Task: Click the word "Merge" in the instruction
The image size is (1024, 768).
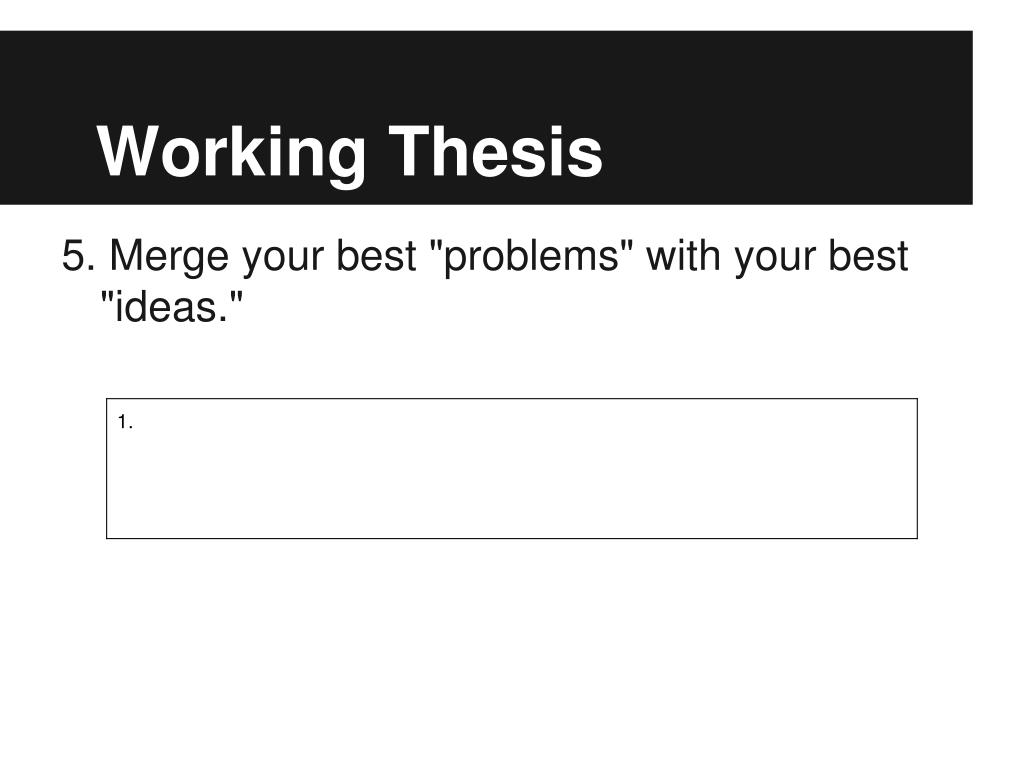Action: 169,258
